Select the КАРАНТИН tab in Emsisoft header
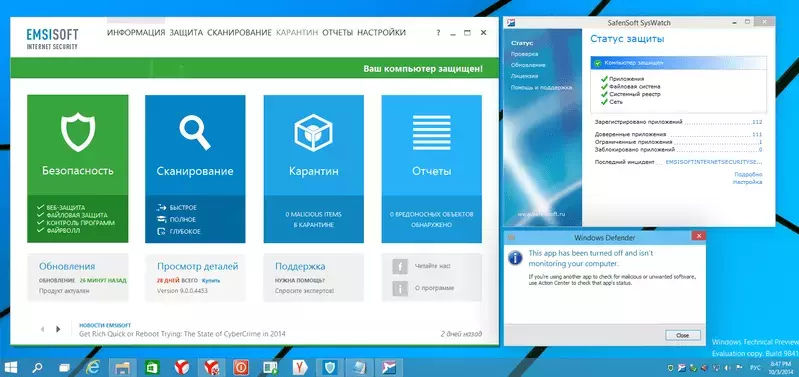The height and width of the screenshot is (377, 799). coord(297,33)
